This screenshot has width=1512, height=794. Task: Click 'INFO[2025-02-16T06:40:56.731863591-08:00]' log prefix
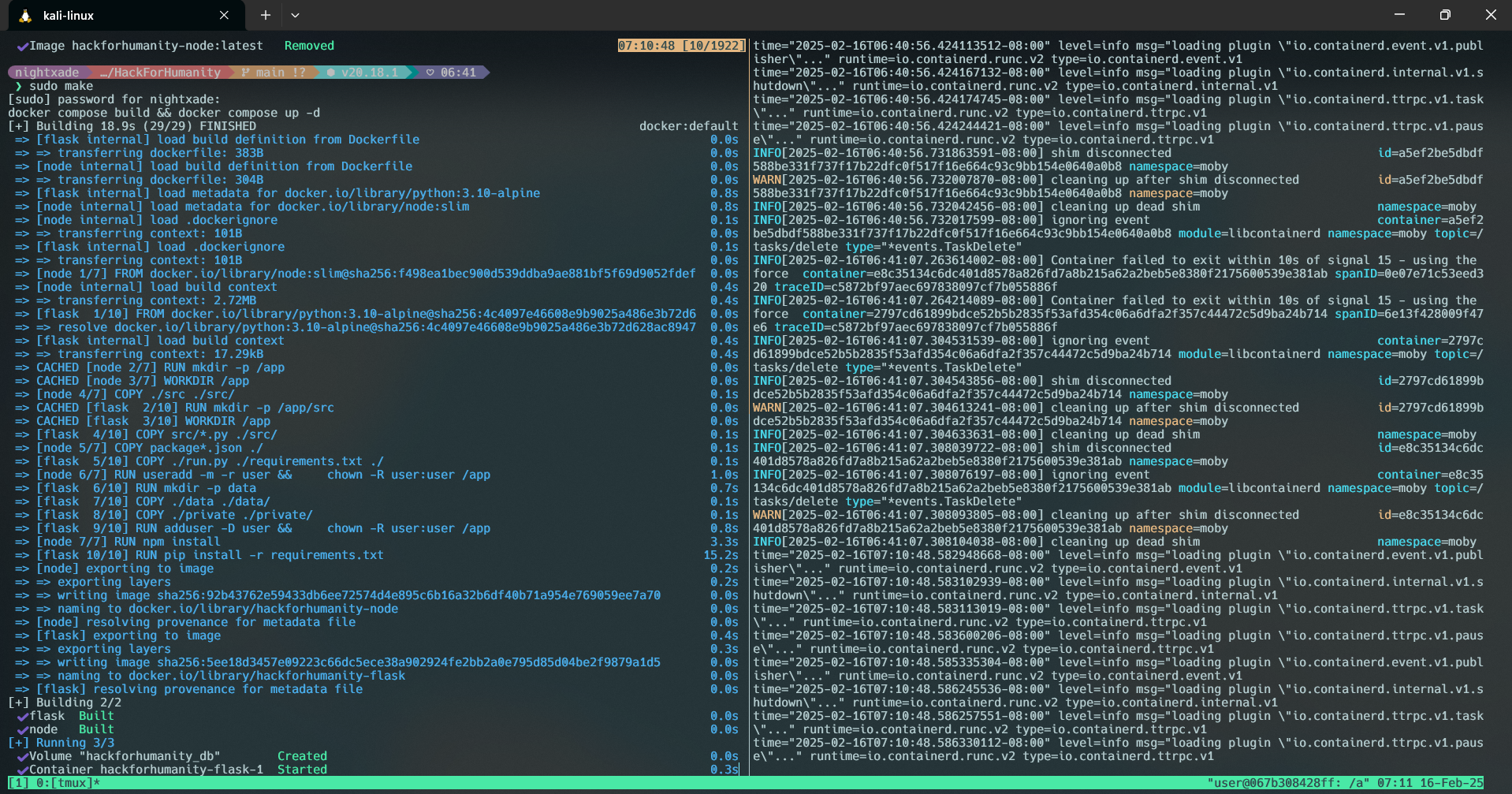coord(898,153)
